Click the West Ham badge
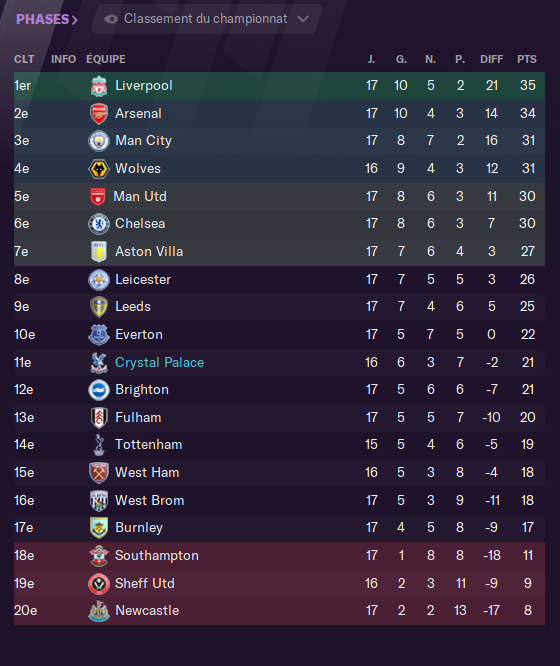 [99, 473]
